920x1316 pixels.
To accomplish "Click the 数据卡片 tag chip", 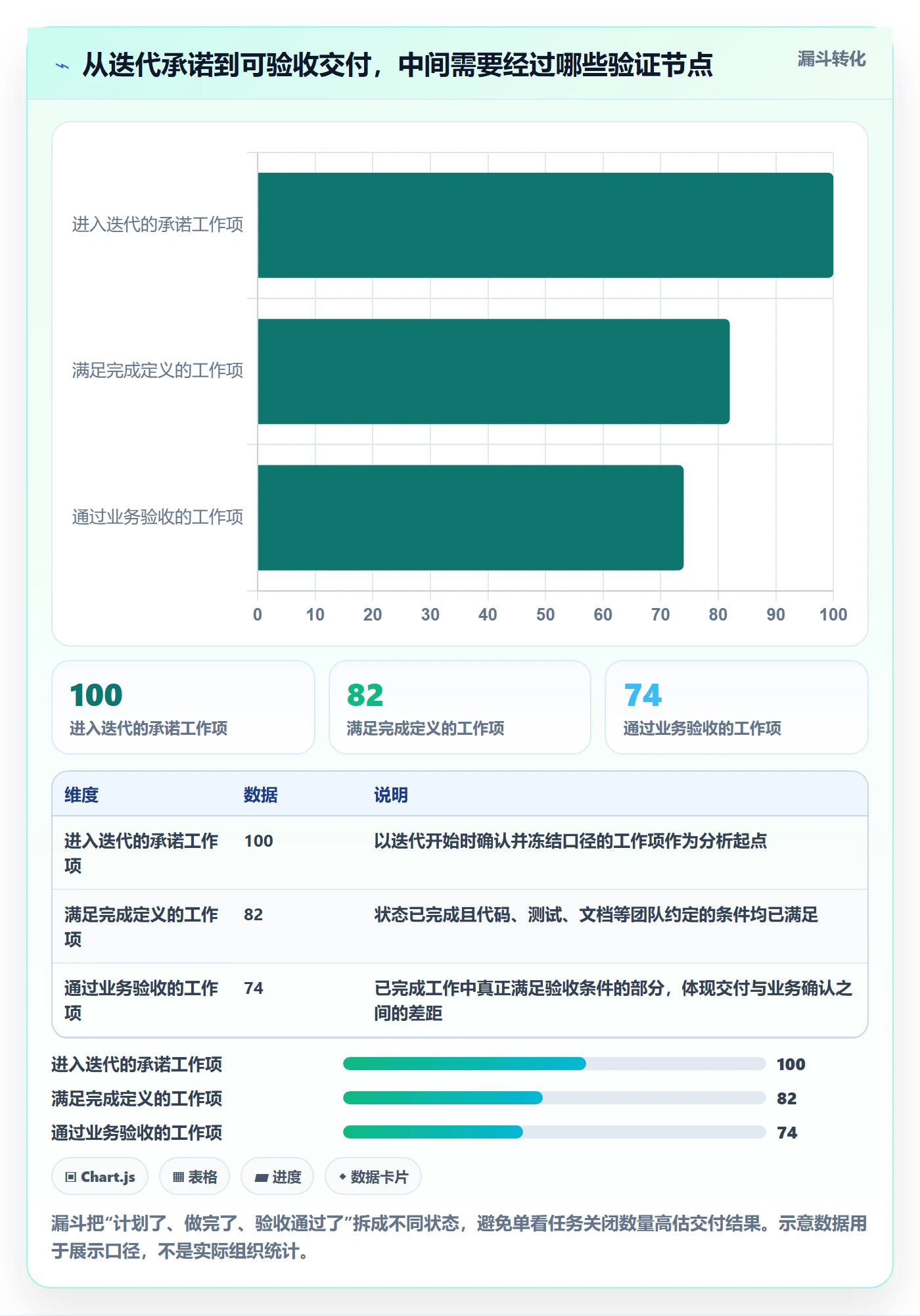I will [373, 1177].
